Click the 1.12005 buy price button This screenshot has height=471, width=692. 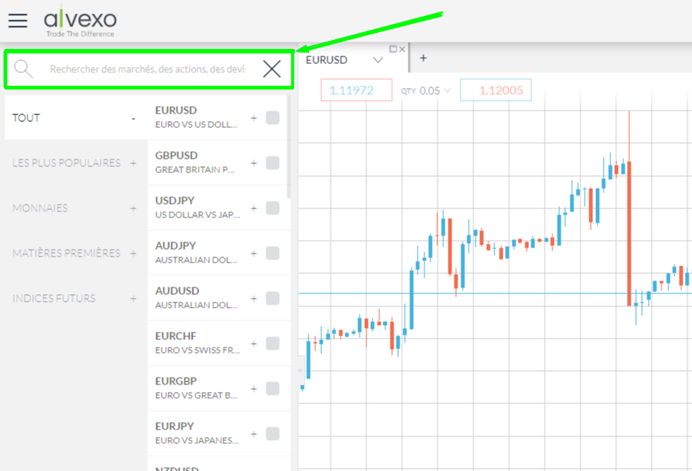click(x=494, y=91)
